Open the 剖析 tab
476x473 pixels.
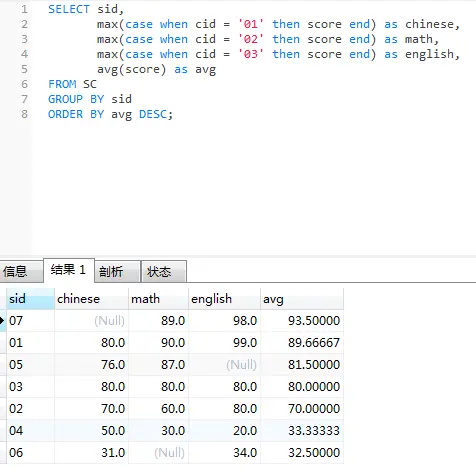[x=117, y=271]
